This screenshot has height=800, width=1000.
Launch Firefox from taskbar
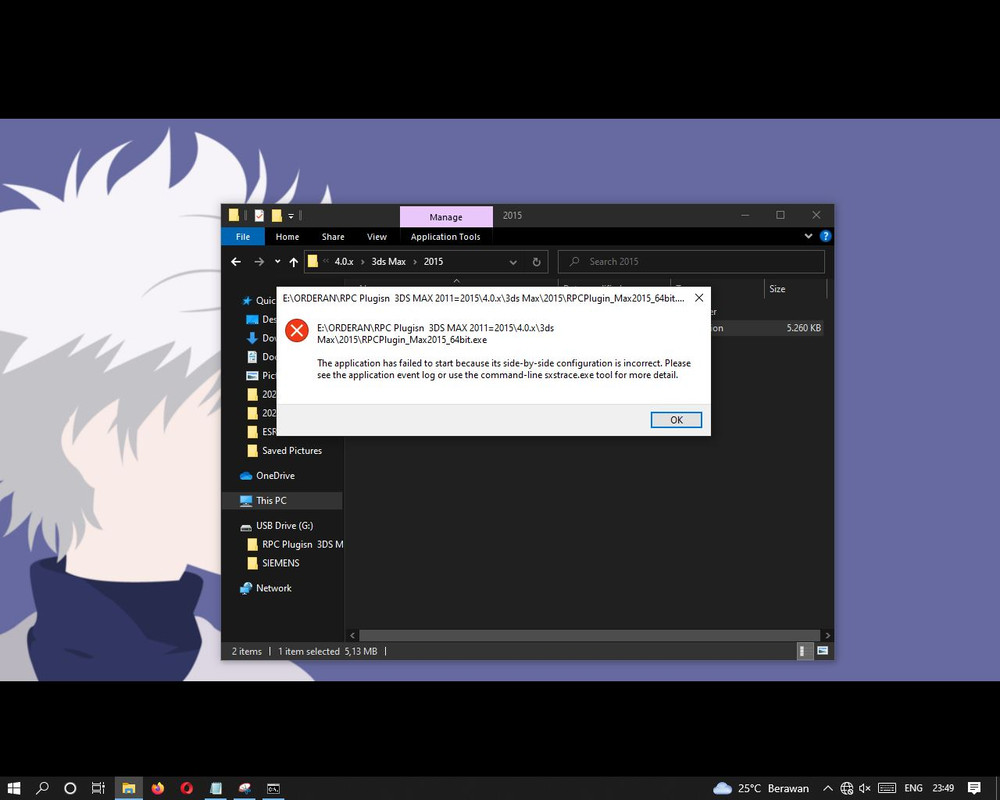[158, 788]
